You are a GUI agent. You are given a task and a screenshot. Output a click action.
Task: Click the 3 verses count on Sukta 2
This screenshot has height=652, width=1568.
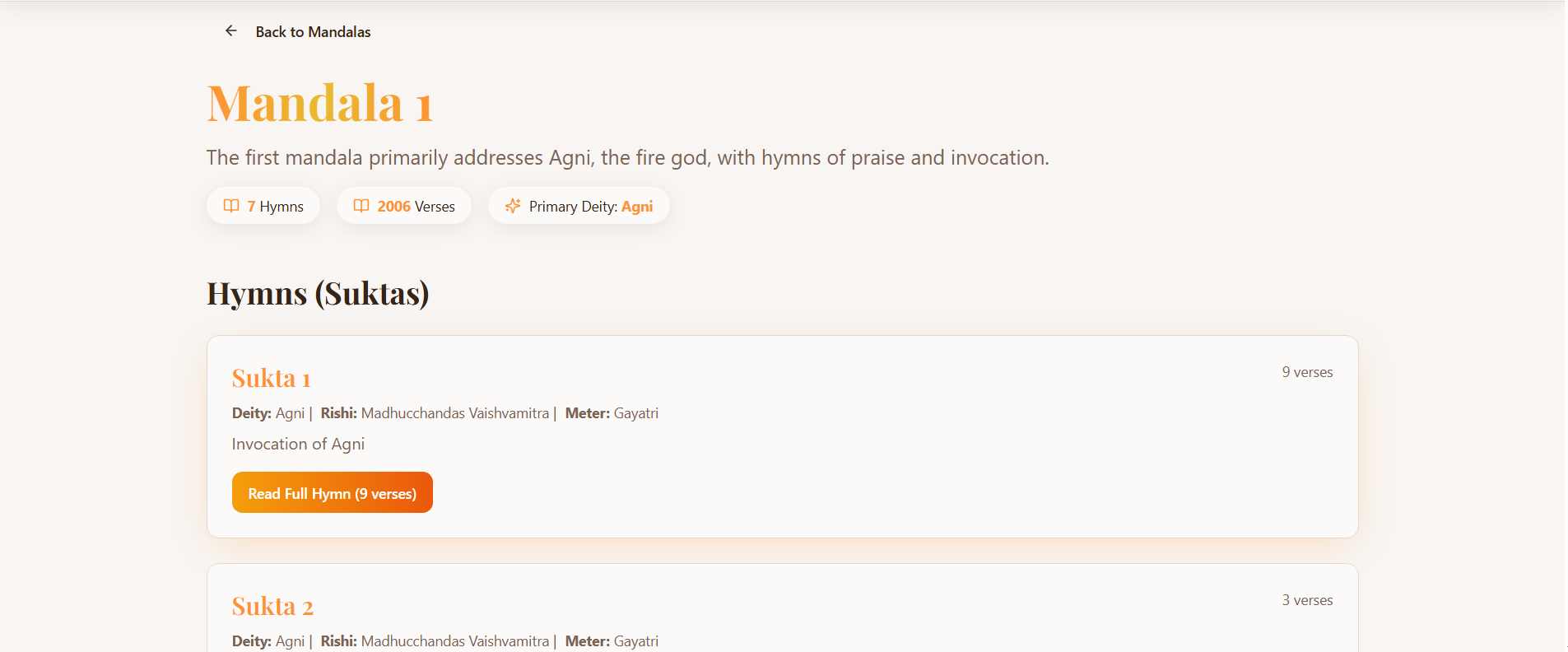[1307, 599]
